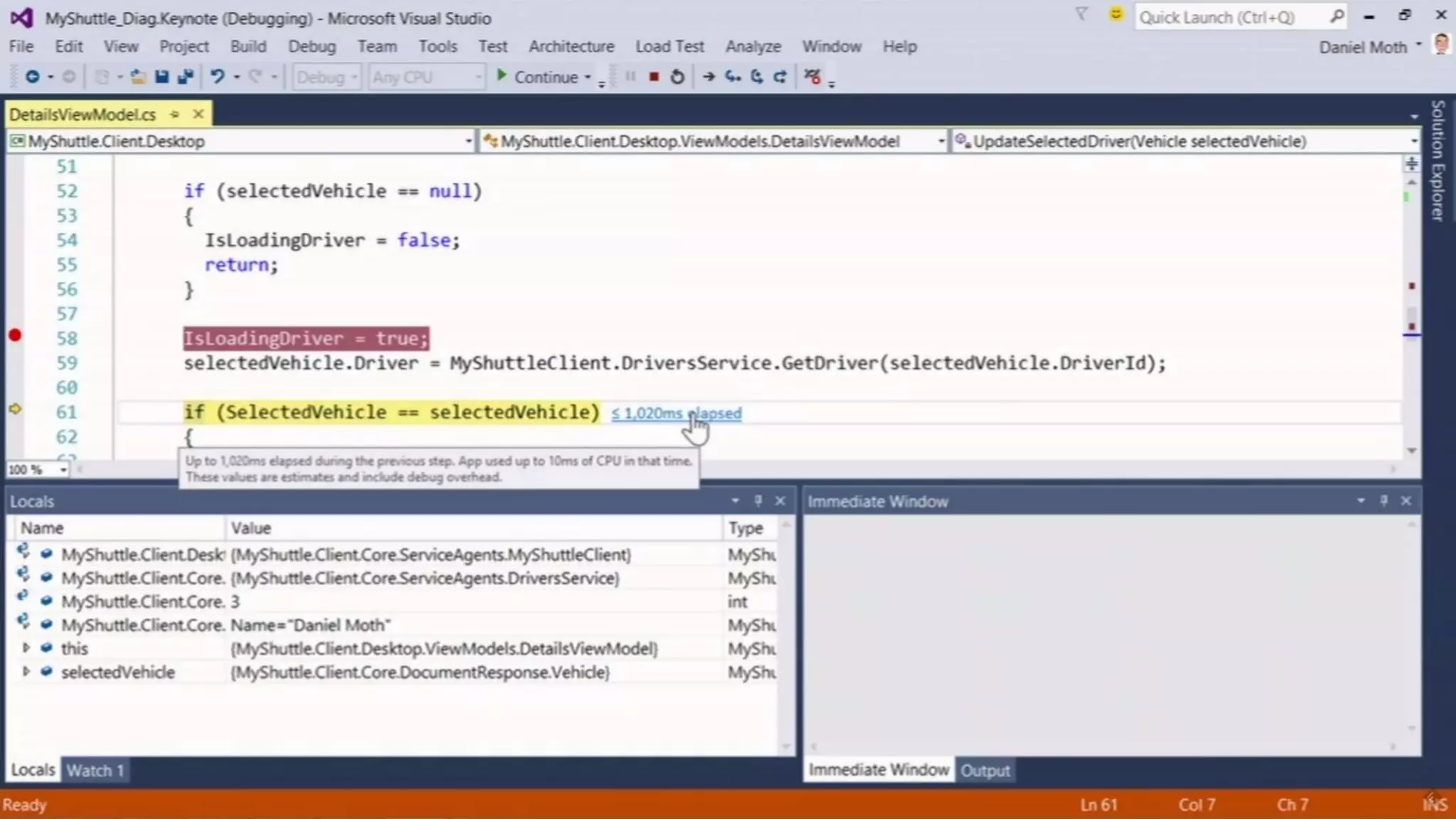1456x819 pixels.
Task: Click the Step Over icon
Action: (756, 77)
